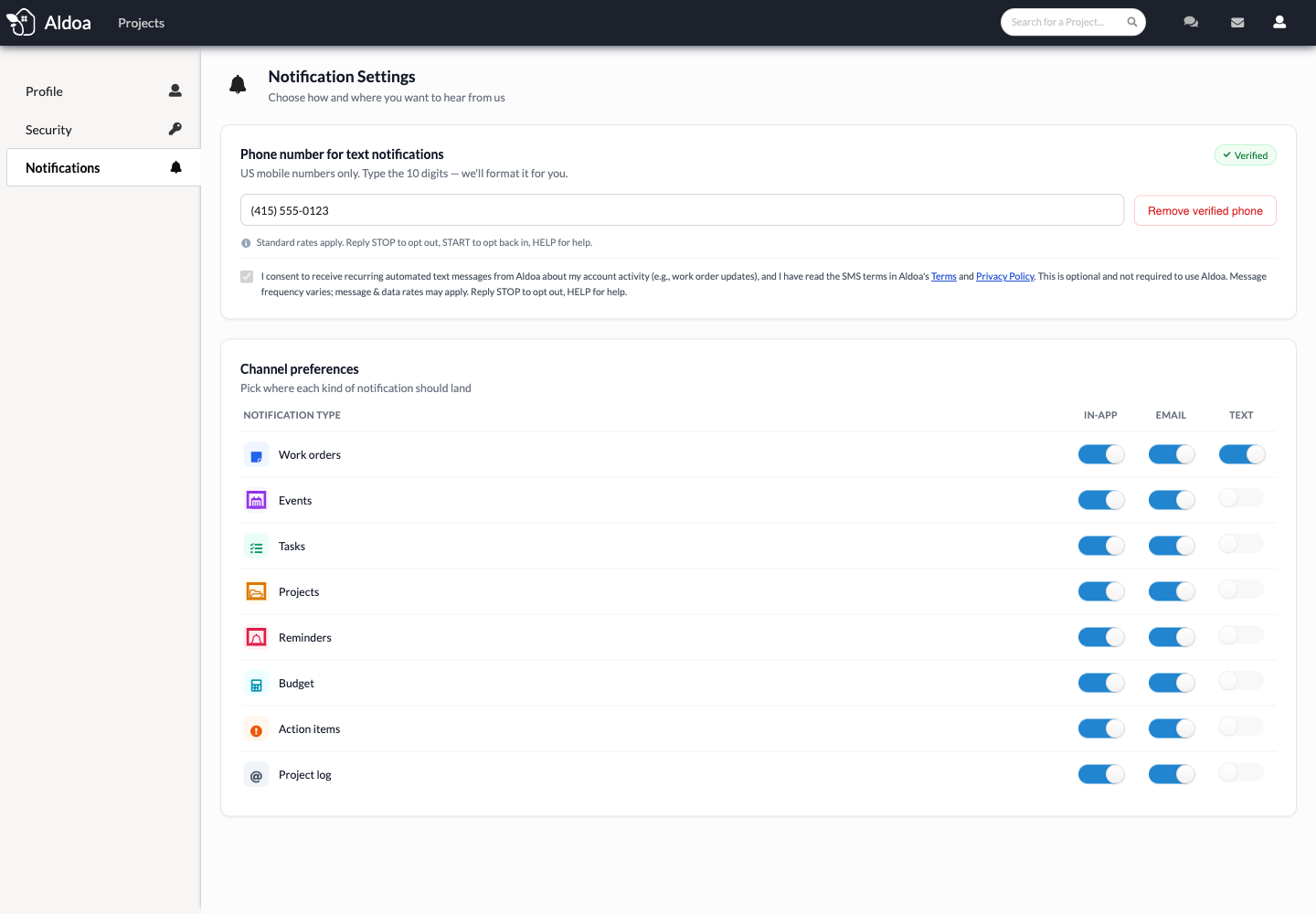This screenshot has height=914, width=1316.
Task: Click the Aldoa brand name
Action: coord(68,23)
